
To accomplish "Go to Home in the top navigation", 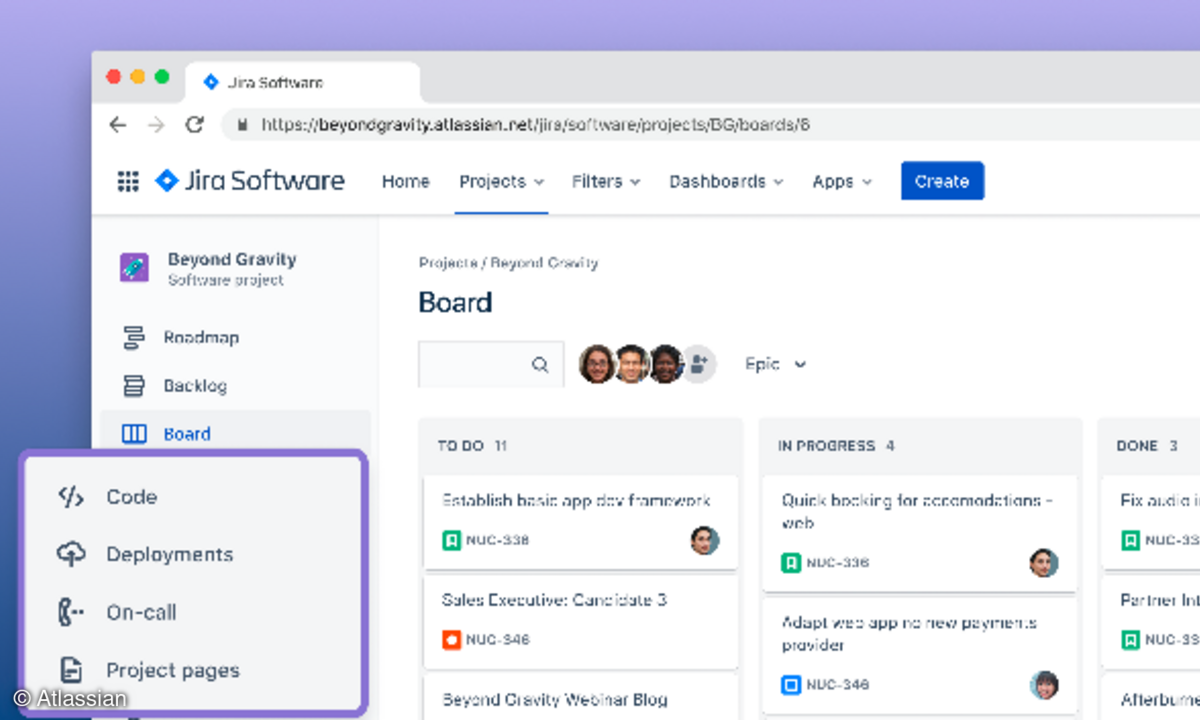I will click(406, 181).
